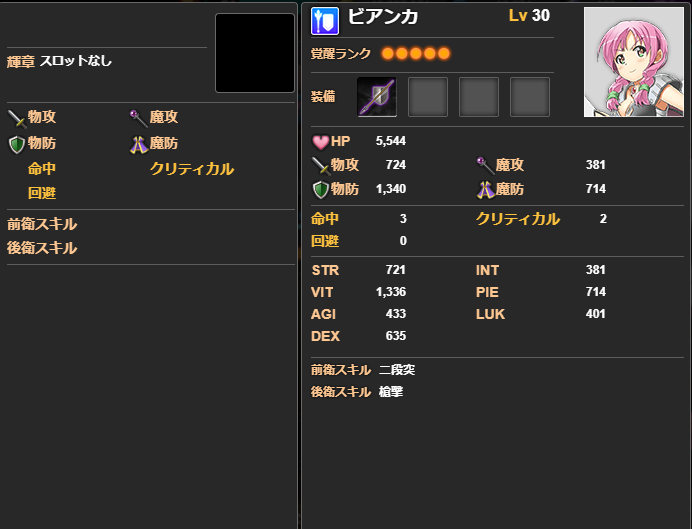Viewport: 692px width, 529px height.
Task: Click the empty black image box on left
Action: click(255, 53)
